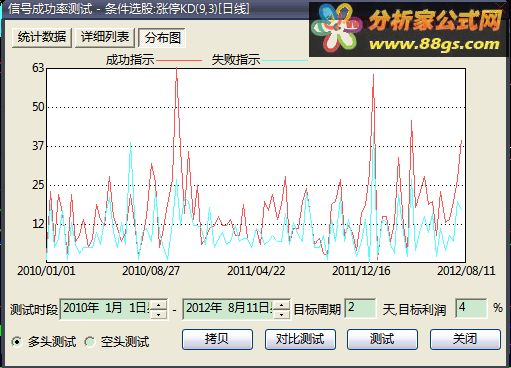511x368 pixels.
Task: Run the 测试 button
Action: 382,339
